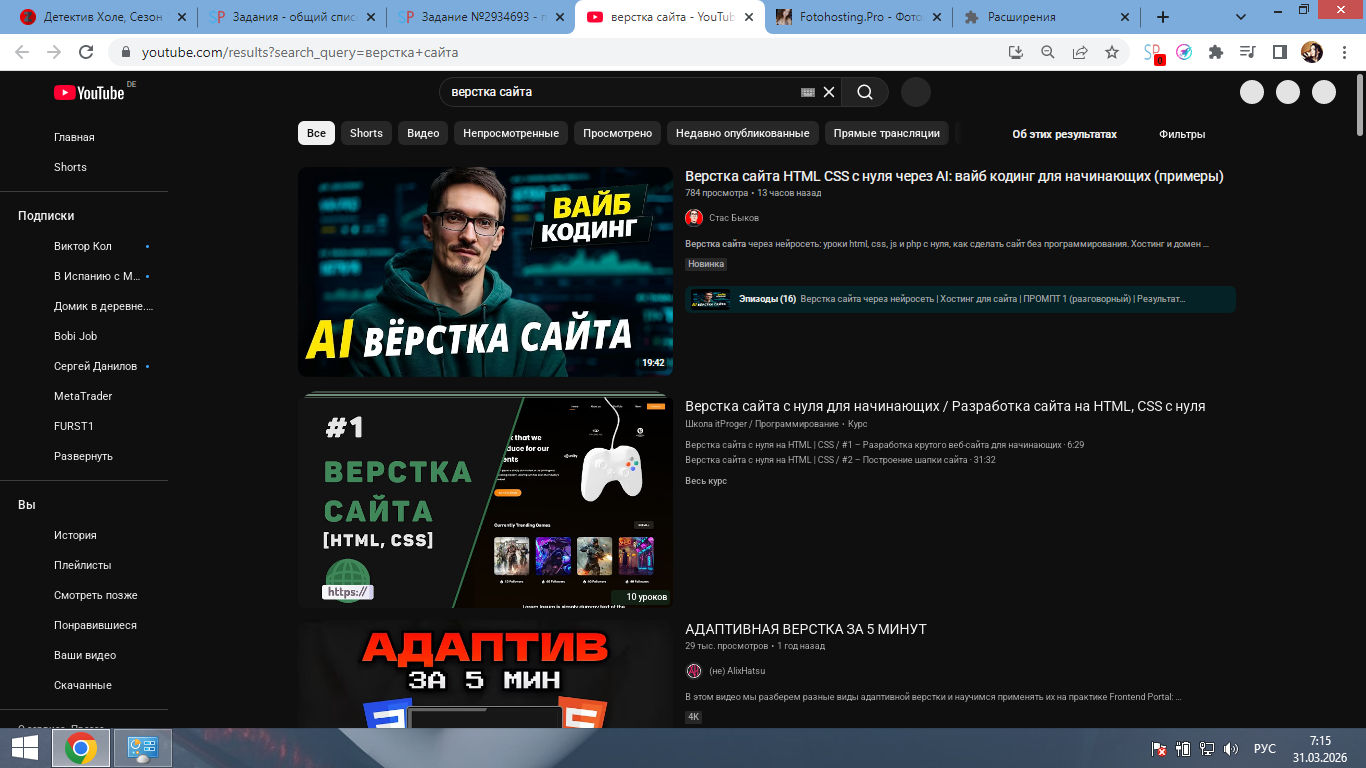Filter results by Видео chip
1366x768 pixels.
point(423,133)
